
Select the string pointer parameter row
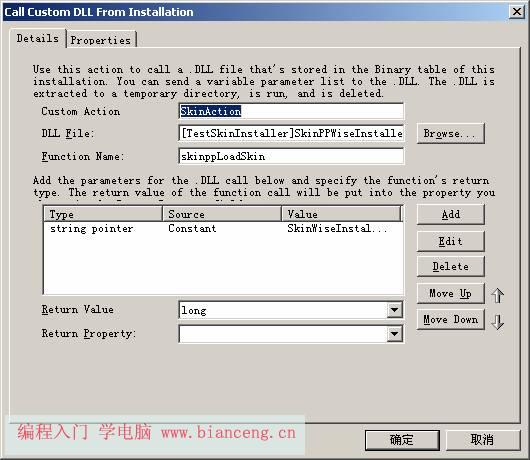223,229
